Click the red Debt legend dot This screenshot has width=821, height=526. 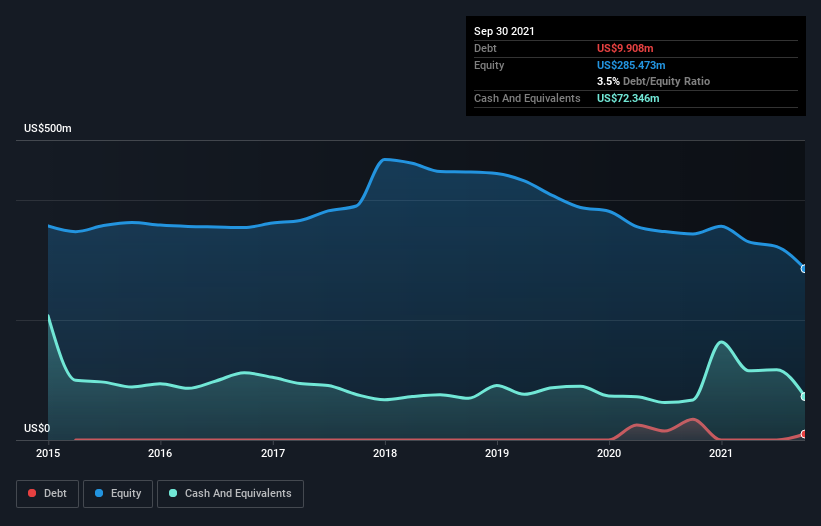click(x=32, y=493)
